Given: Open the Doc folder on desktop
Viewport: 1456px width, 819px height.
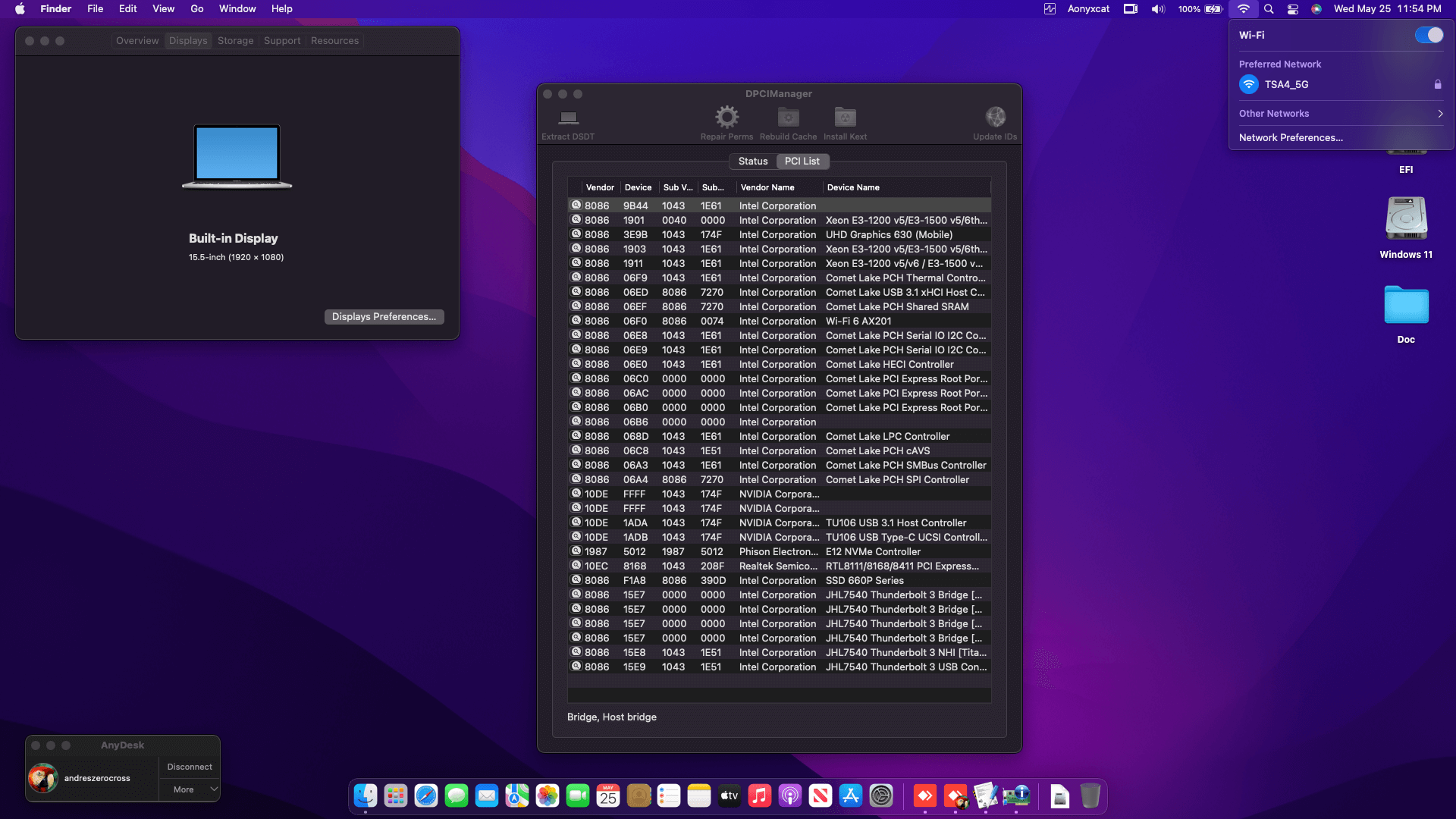Looking at the screenshot, I should click(1406, 314).
